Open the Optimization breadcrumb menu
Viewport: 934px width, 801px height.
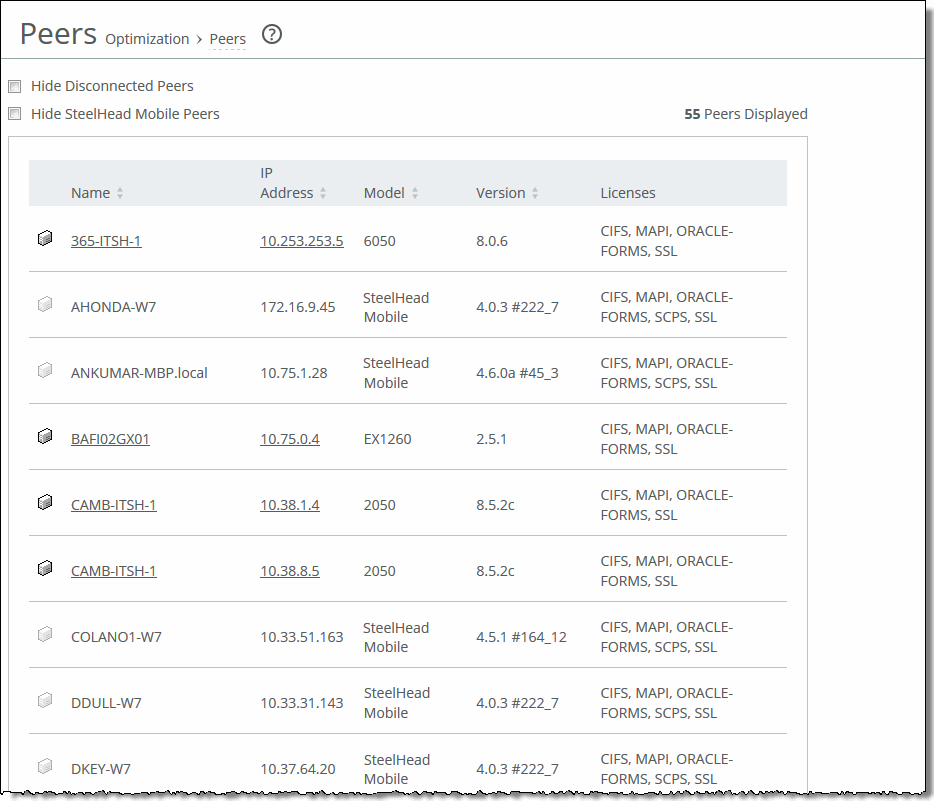[147, 39]
